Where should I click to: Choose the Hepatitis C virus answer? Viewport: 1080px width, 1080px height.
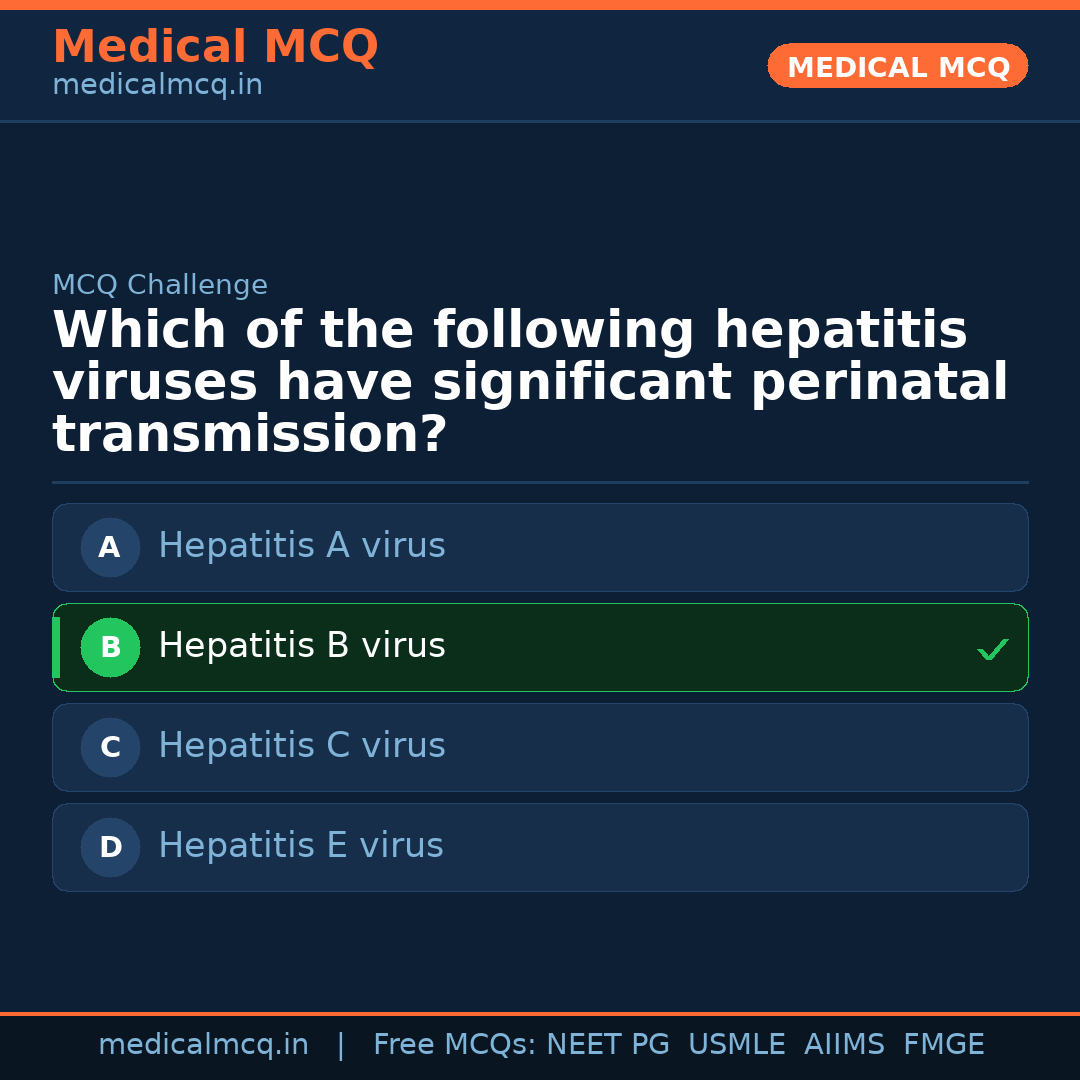(x=301, y=746)
